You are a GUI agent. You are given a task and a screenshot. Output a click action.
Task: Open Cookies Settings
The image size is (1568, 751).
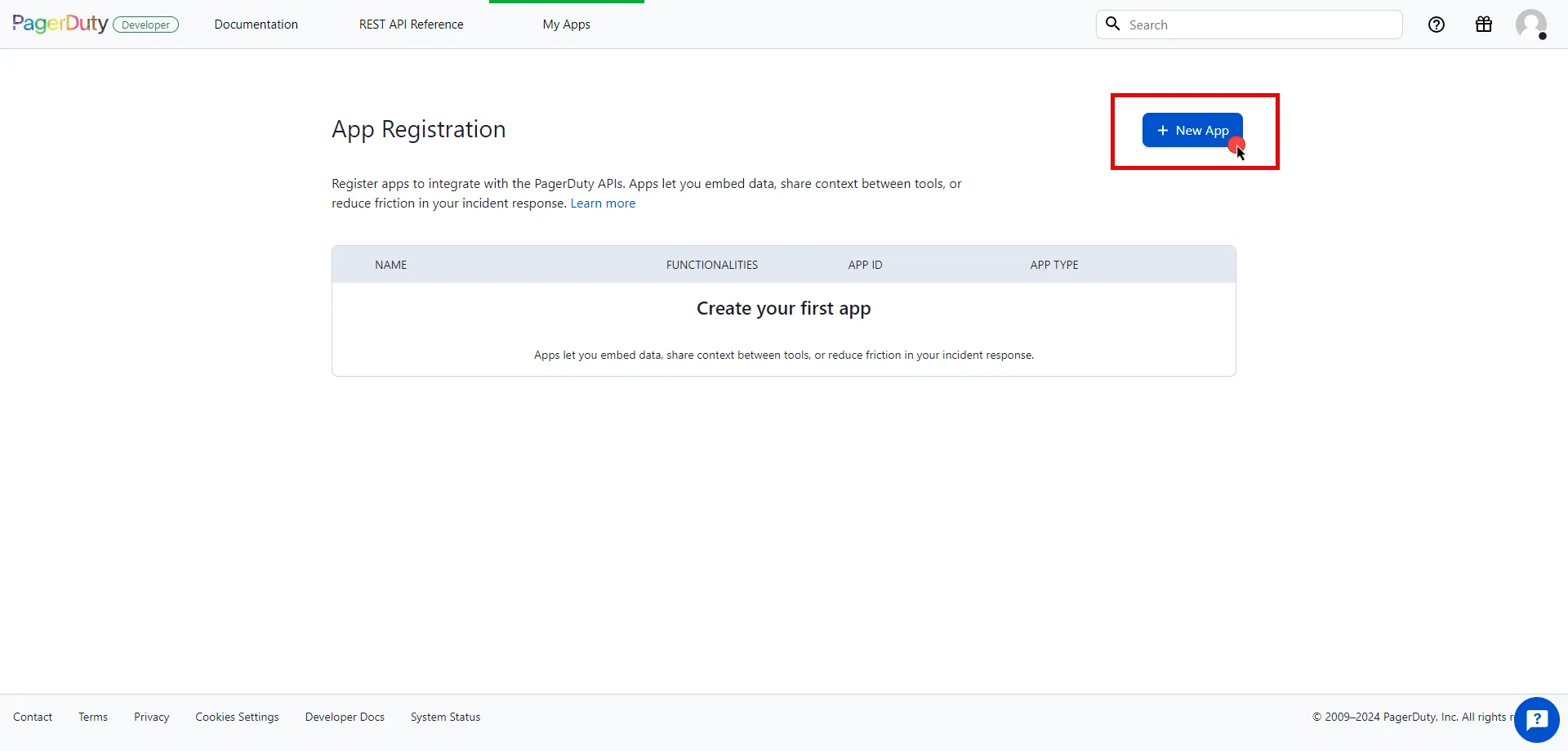237,717
